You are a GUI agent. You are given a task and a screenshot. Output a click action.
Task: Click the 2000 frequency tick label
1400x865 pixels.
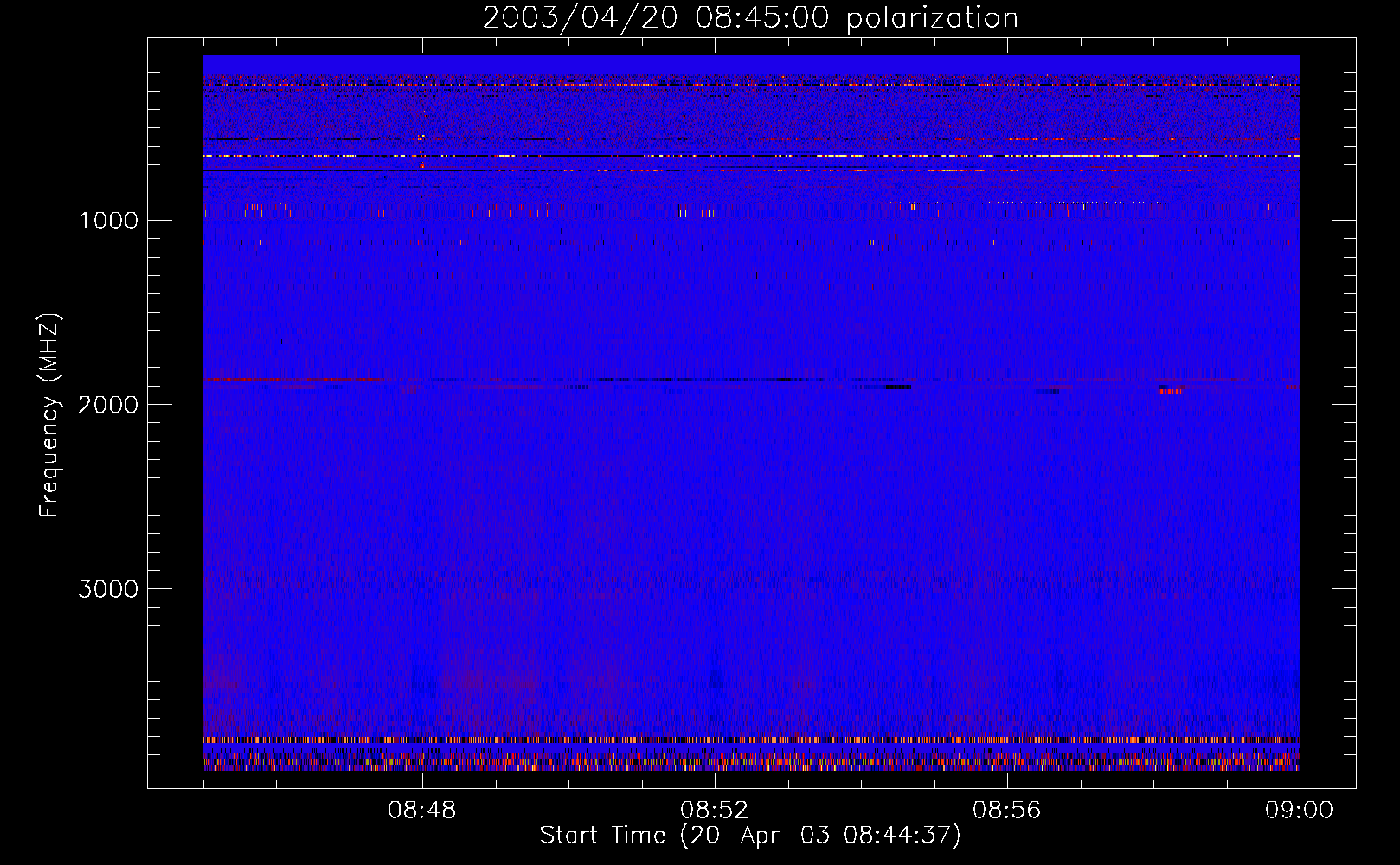coord(108,405)
